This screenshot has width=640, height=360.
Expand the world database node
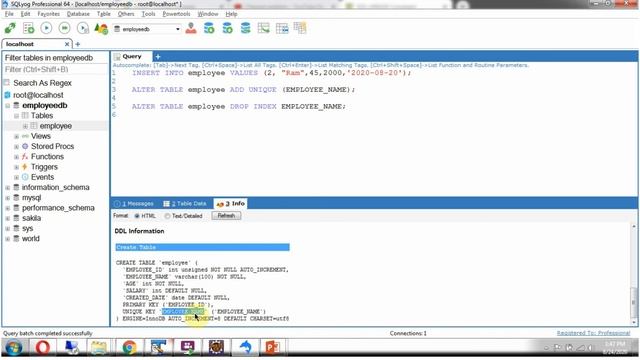[7, 239]
